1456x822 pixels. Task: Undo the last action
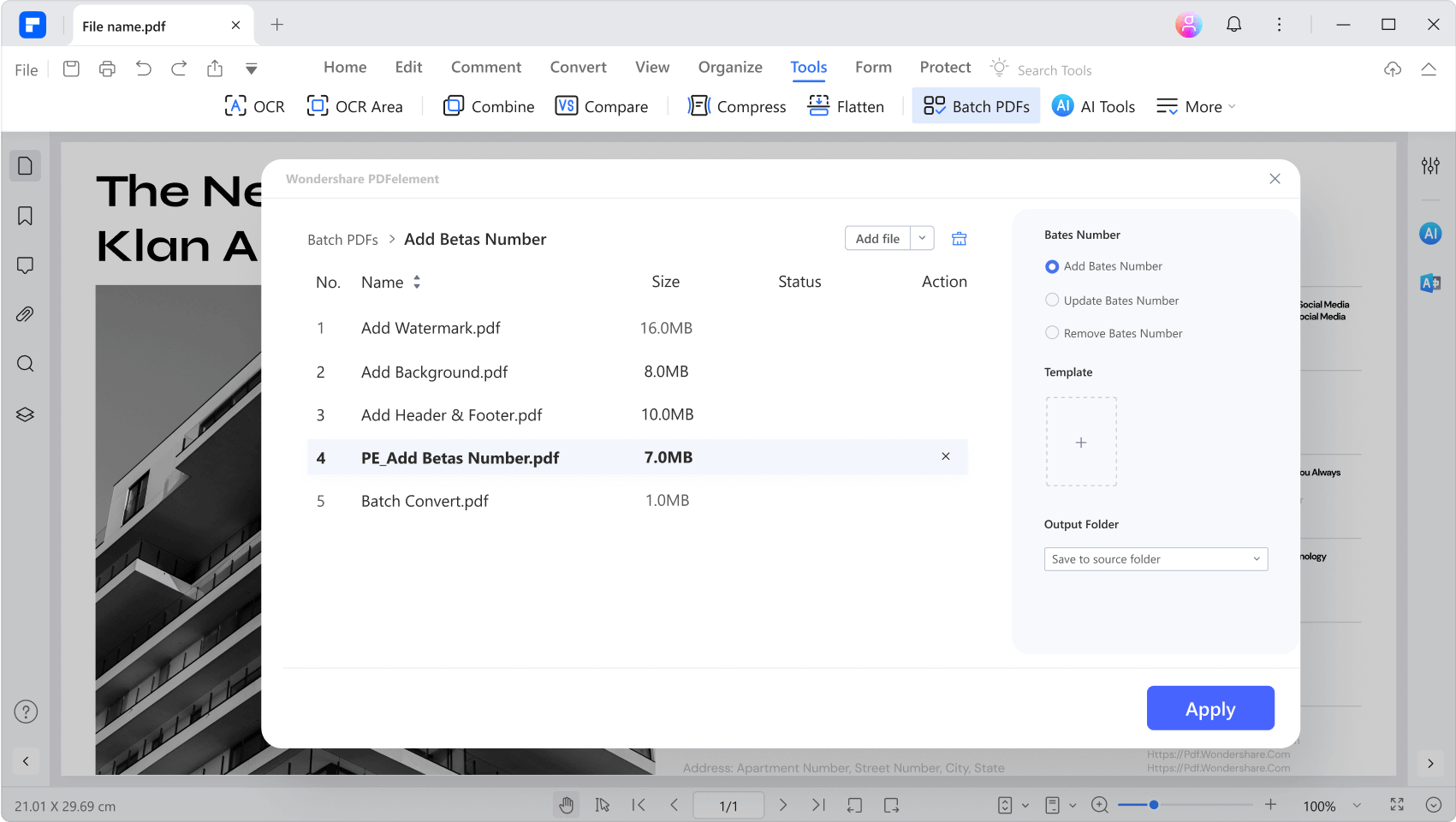(x=143, y=68)
